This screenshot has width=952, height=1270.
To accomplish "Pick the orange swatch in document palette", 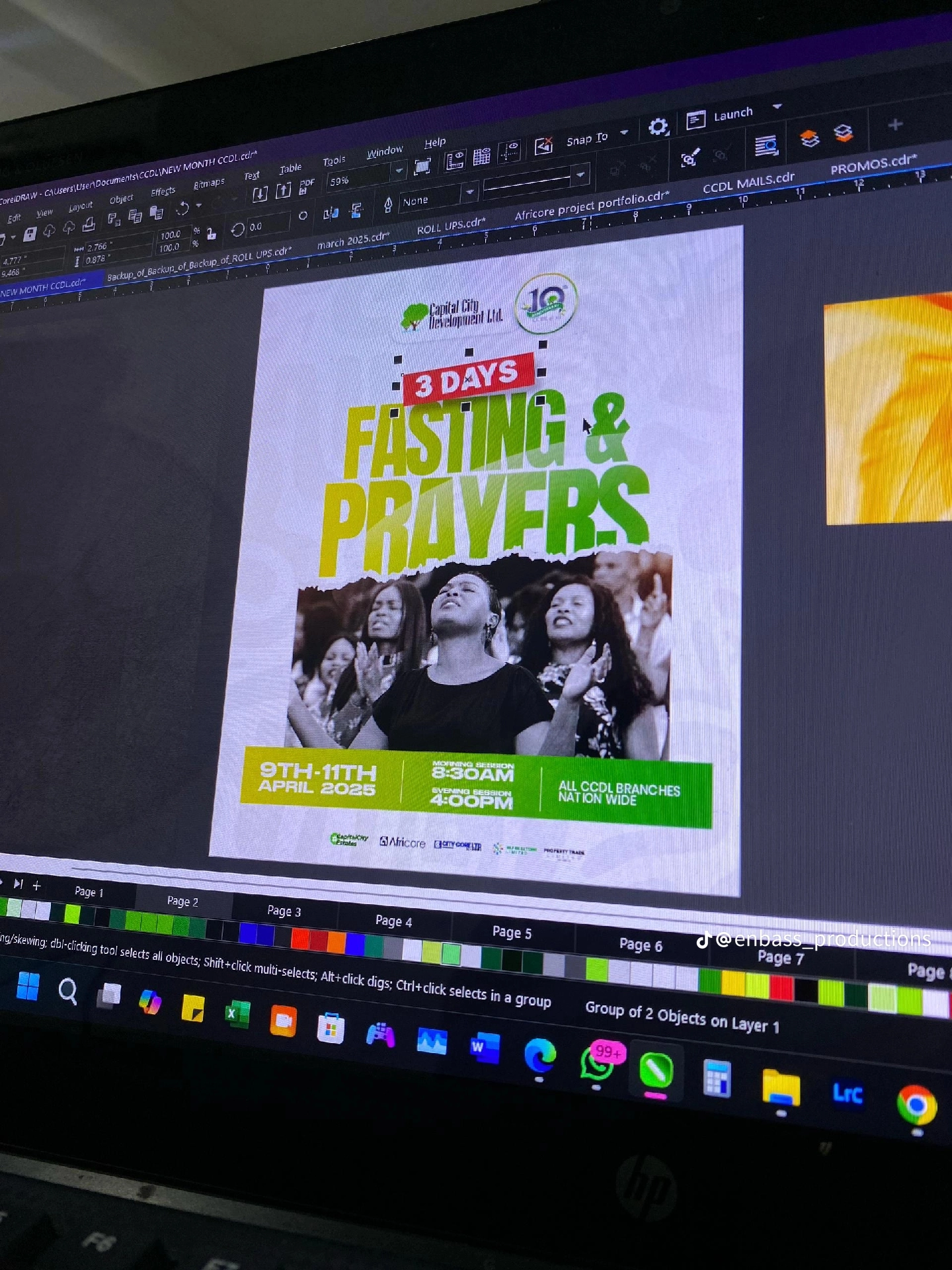I will pos(337,943).
